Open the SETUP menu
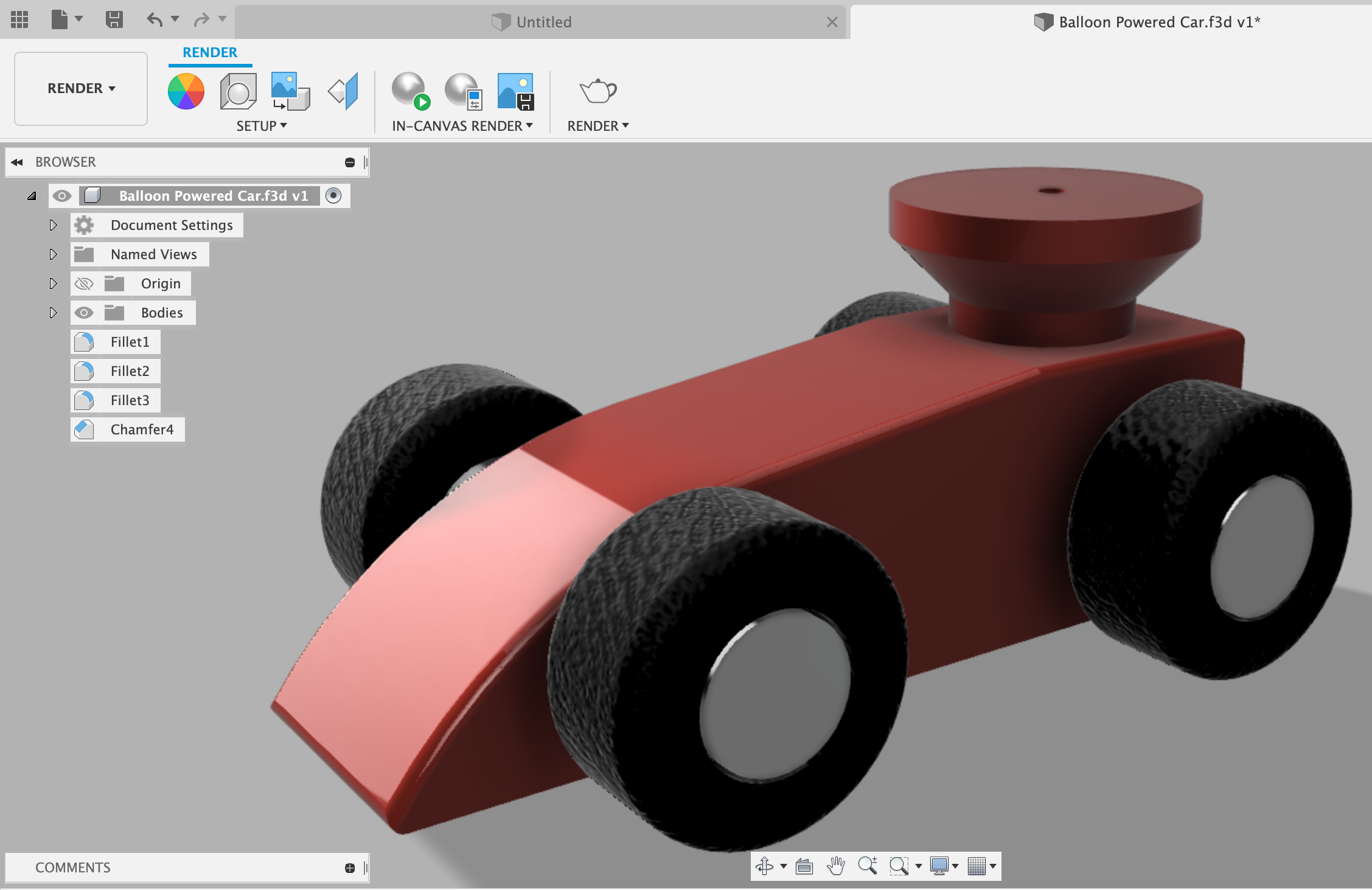Image resolution: width=1372 pixels, height=890 pixels. click(261, 126)
